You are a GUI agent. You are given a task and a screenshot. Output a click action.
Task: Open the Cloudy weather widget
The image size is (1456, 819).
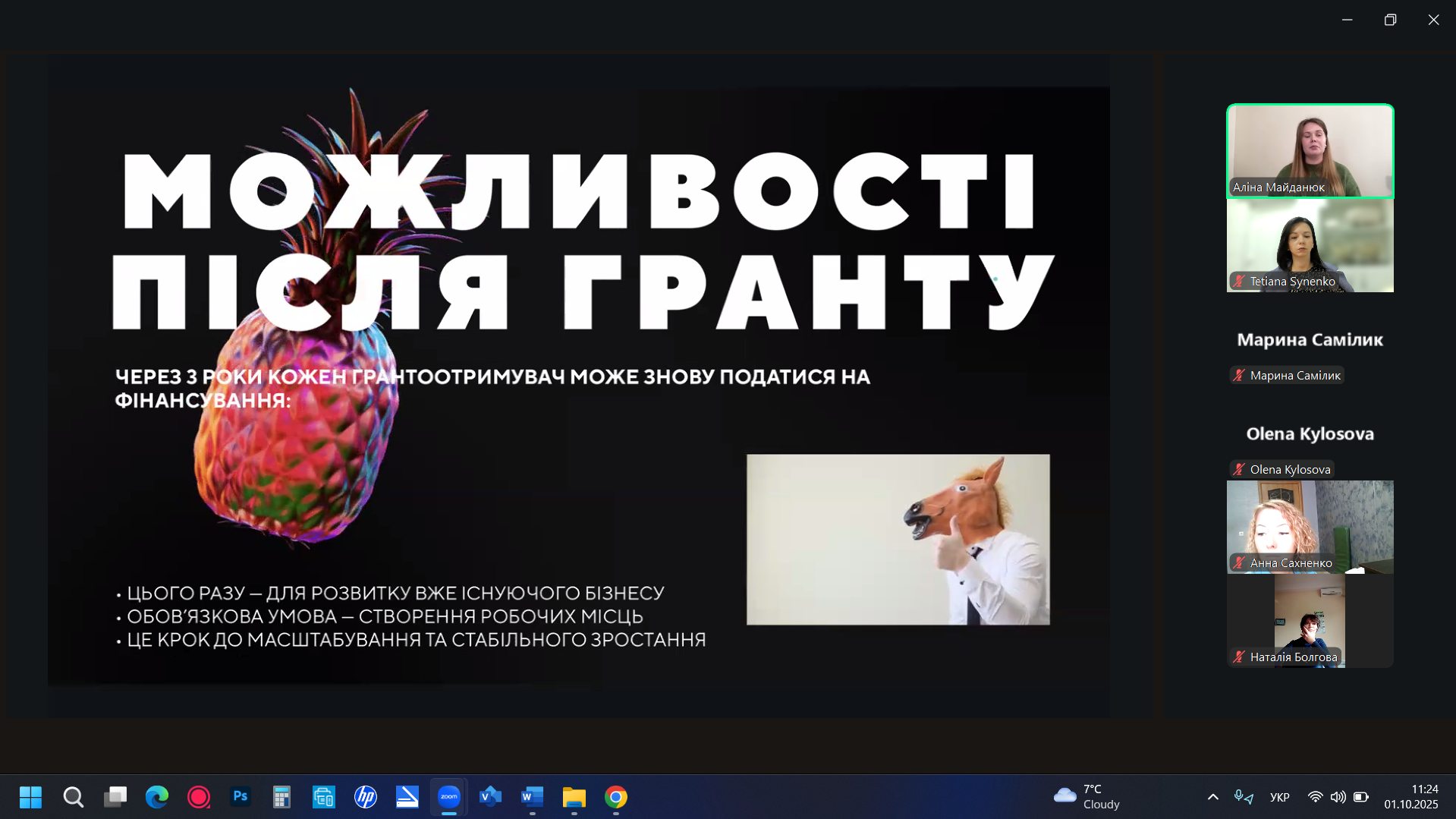pos(1087,797)
